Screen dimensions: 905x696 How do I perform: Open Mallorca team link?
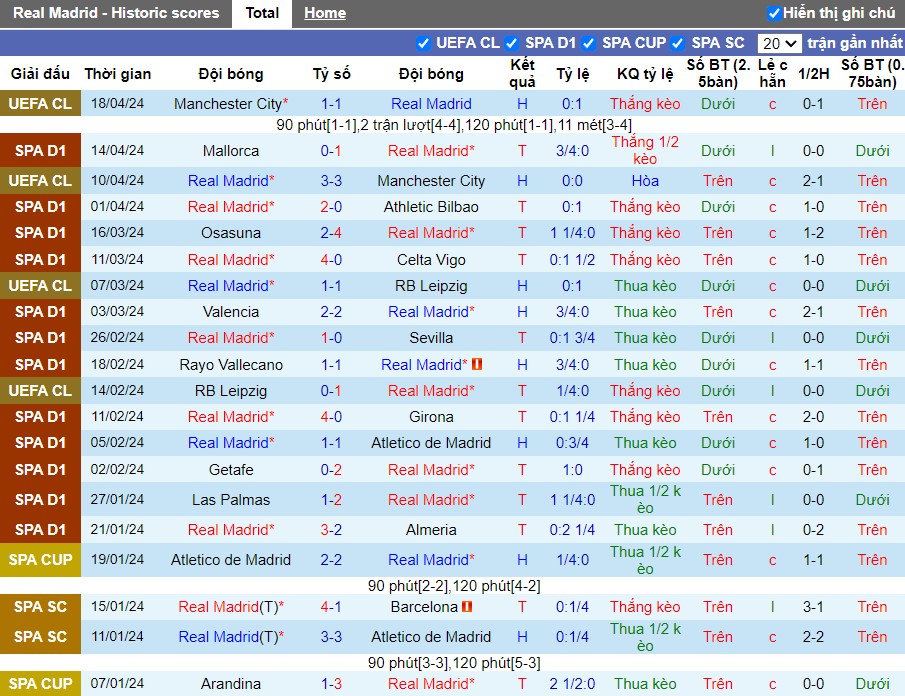tap(231, 151)
